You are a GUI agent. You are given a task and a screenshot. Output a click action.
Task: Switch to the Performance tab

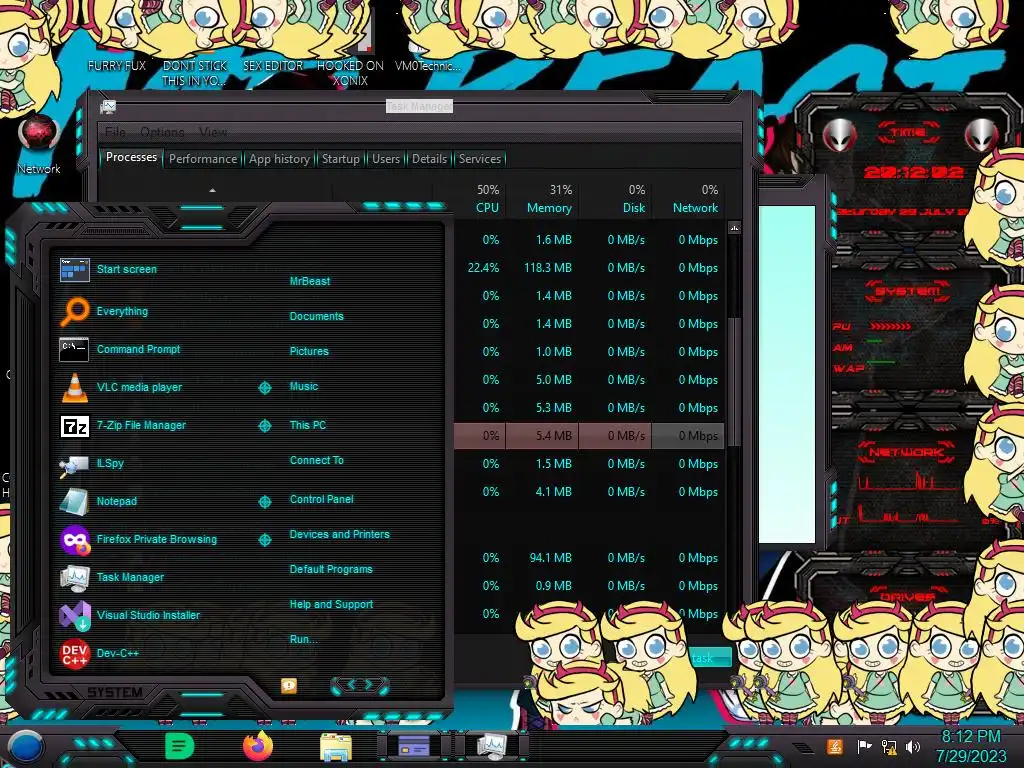point(203,159)
